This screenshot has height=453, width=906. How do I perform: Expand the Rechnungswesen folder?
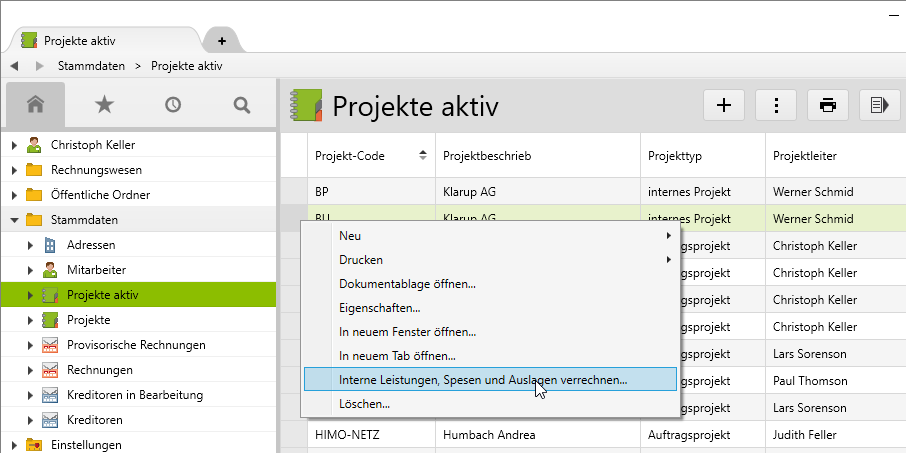pyautogui.click(x=14, y=170)
